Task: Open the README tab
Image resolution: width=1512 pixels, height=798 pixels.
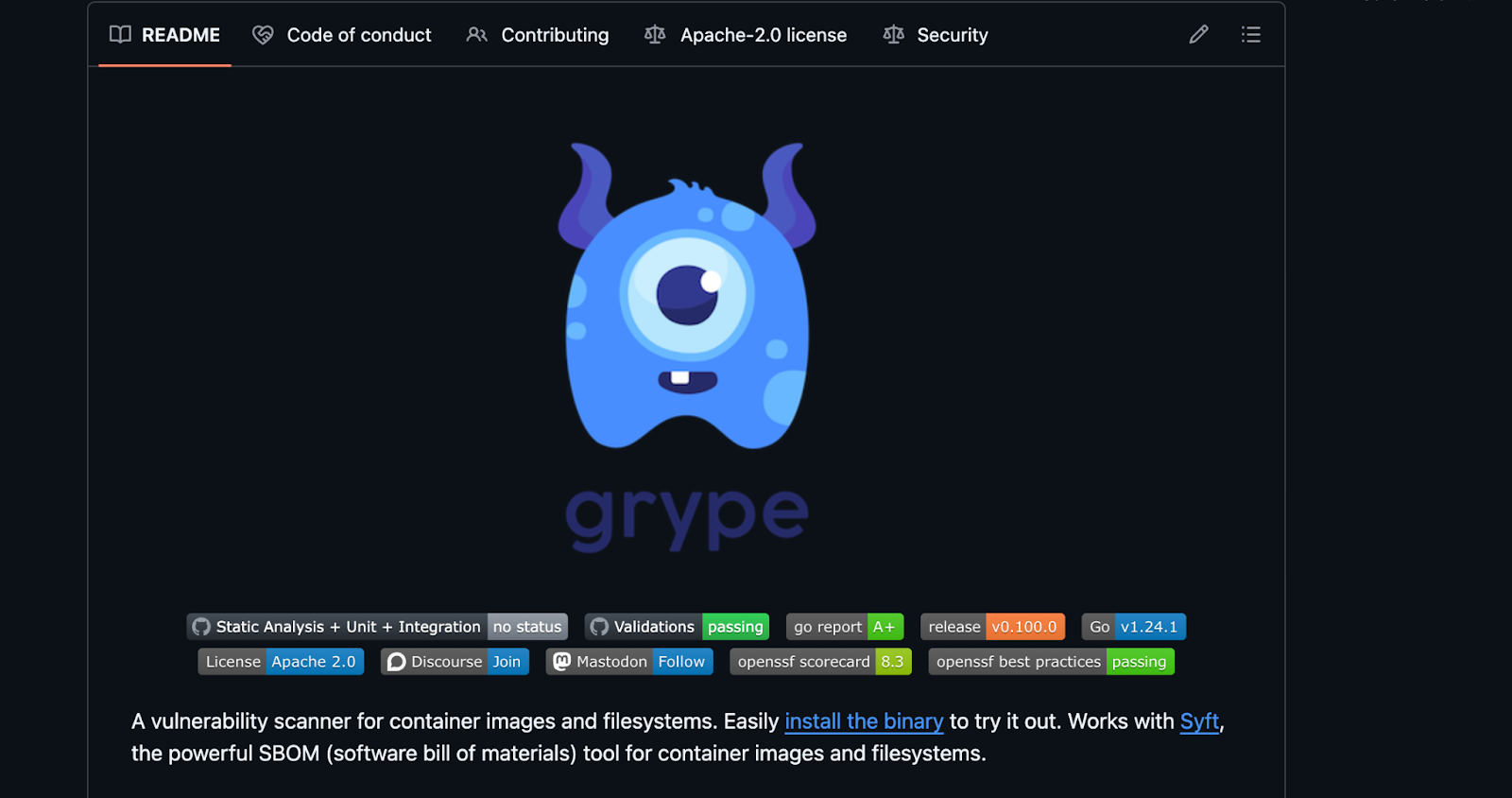Action: point(164,35)
